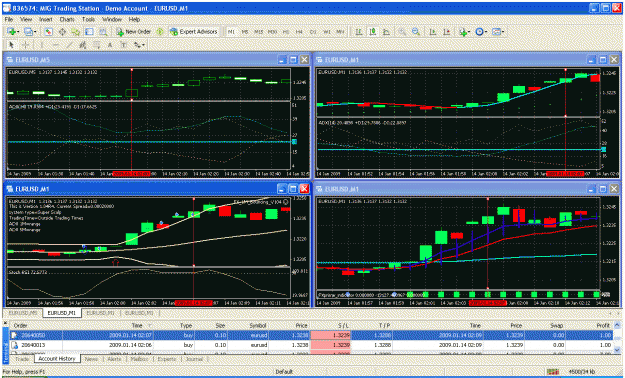Close the Terminal panel with its X

(6, 323)
